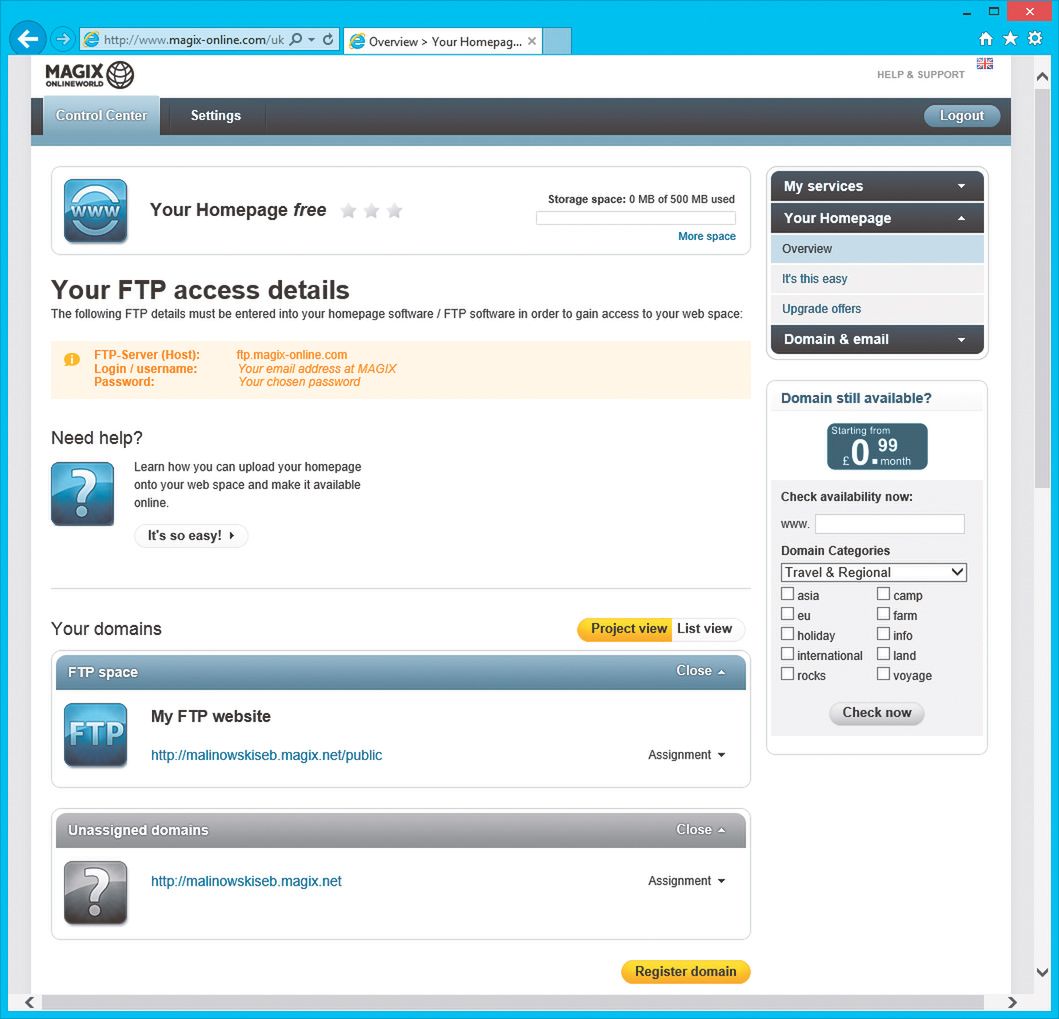The width and height of the screenshot is (1059, 1019).
Task: Expand the Domain & email section
Action: 877,339
